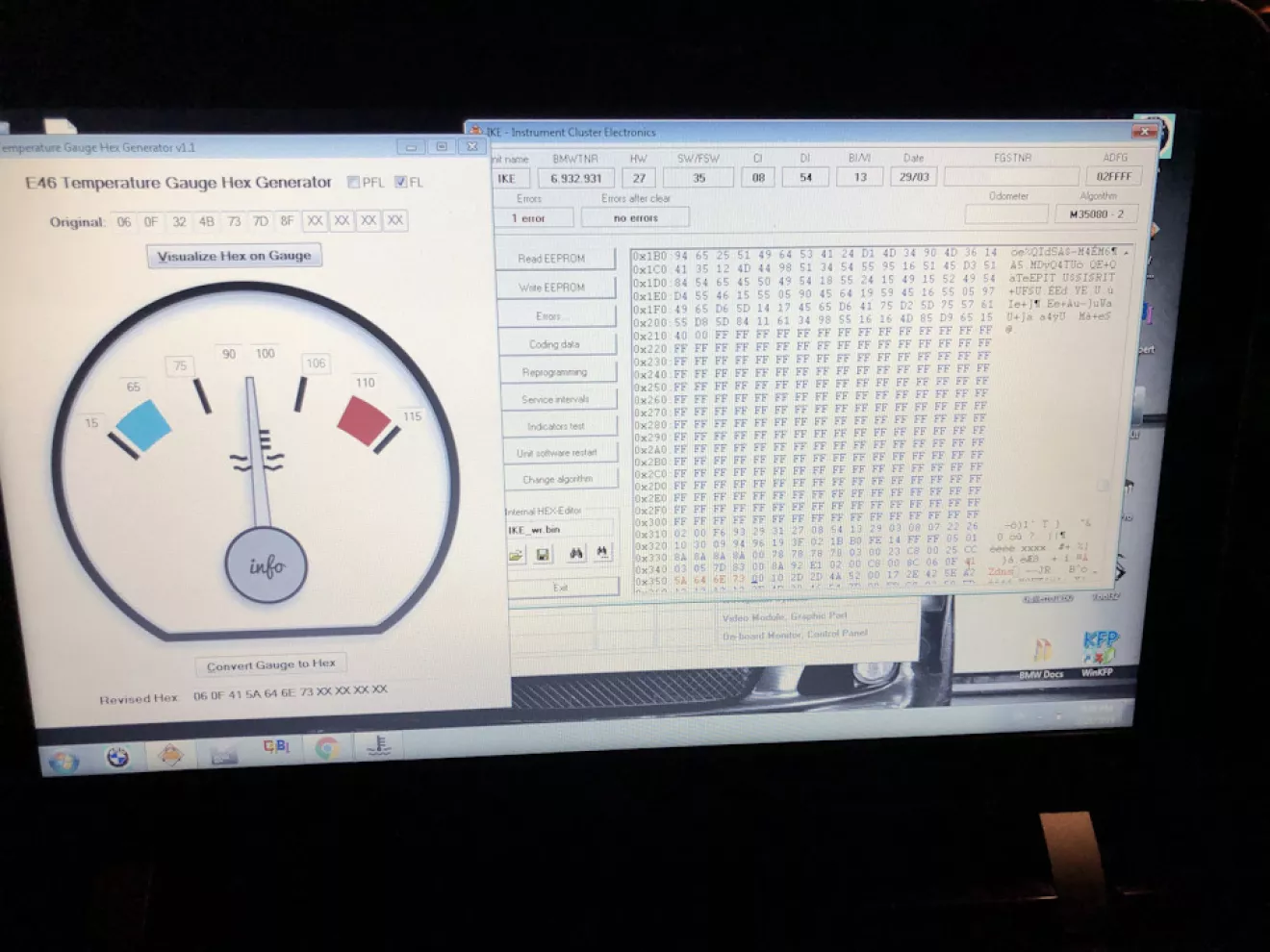Click the first Original hex field 06

[123, 221]
